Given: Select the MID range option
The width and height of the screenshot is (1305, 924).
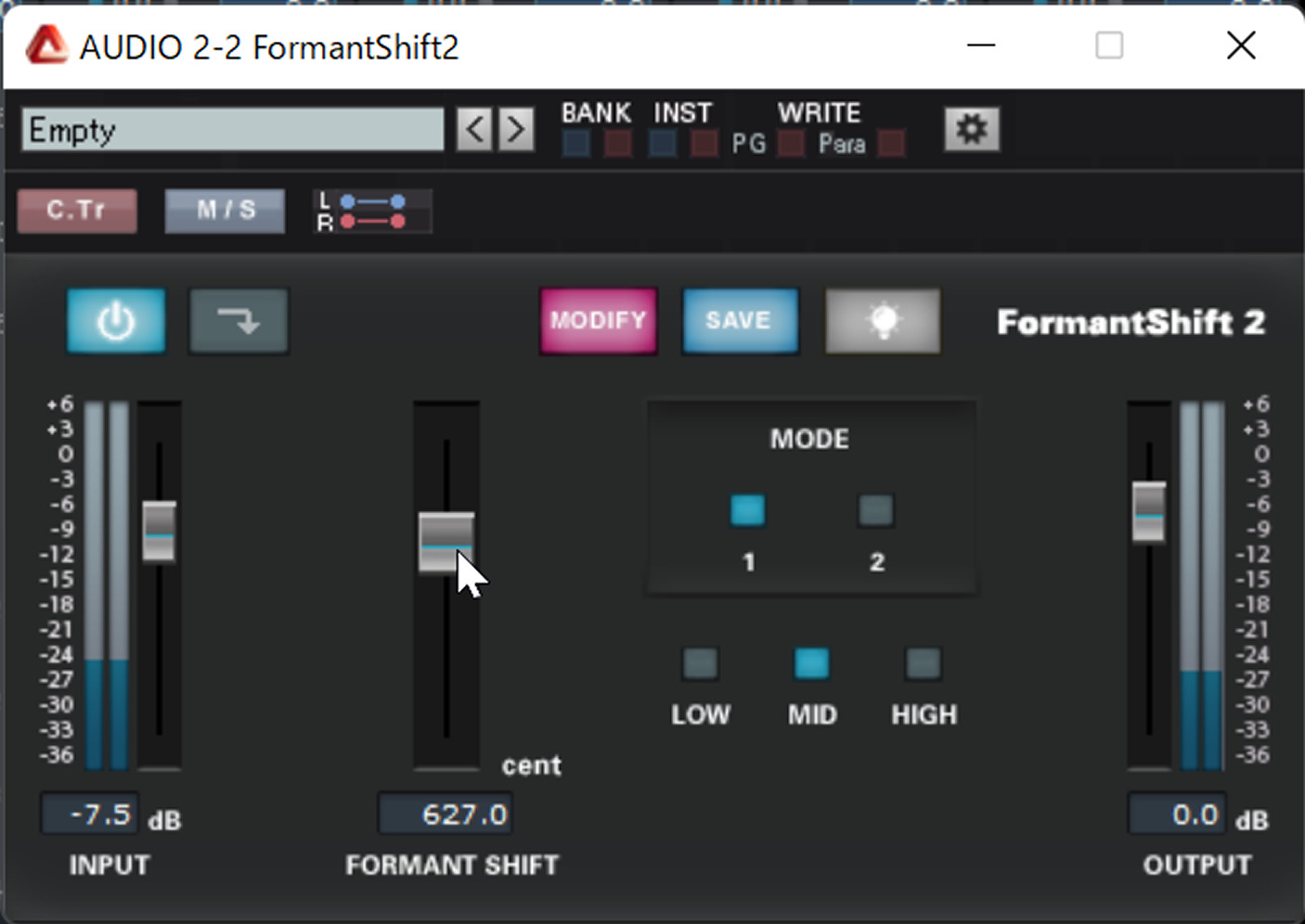Looking at the screenshot, I should 812,663.
